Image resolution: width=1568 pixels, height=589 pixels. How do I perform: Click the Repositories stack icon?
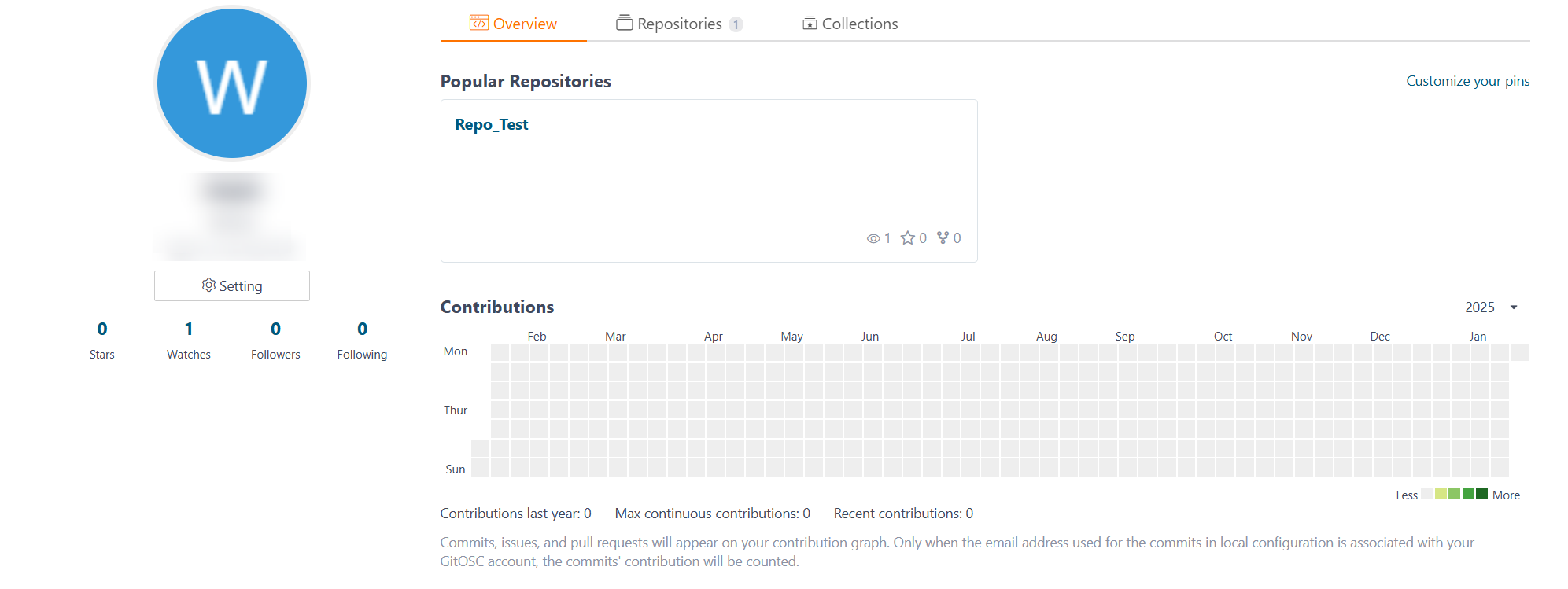click(625, 23)
